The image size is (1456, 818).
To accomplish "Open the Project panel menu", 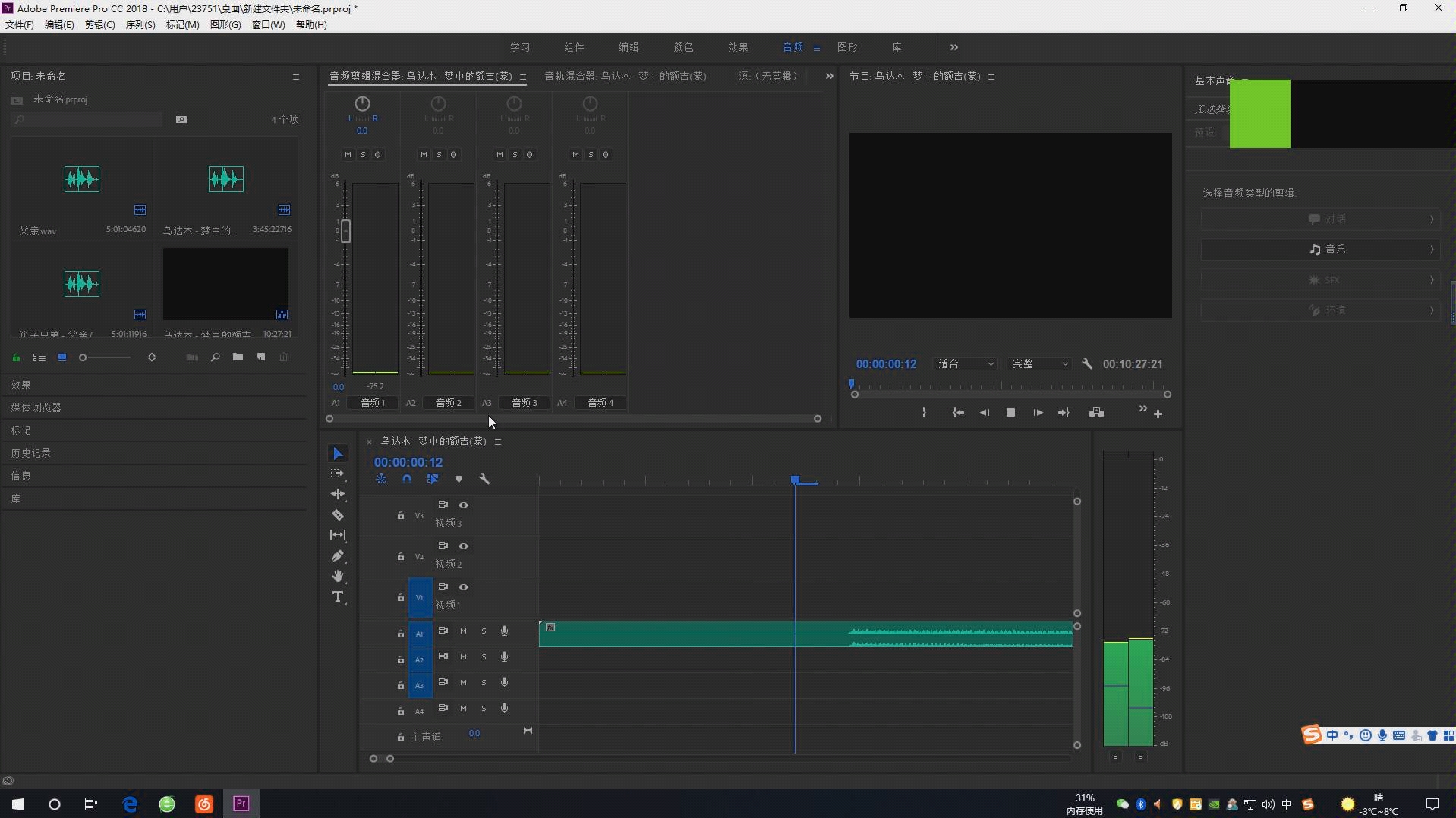I will click(296, 77).
